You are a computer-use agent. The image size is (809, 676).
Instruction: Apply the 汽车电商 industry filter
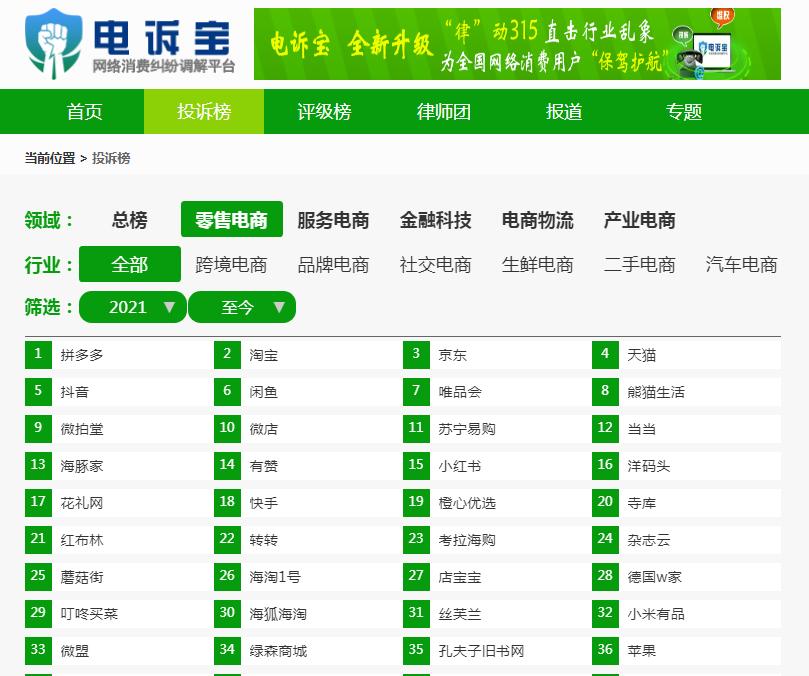(740, 265)
